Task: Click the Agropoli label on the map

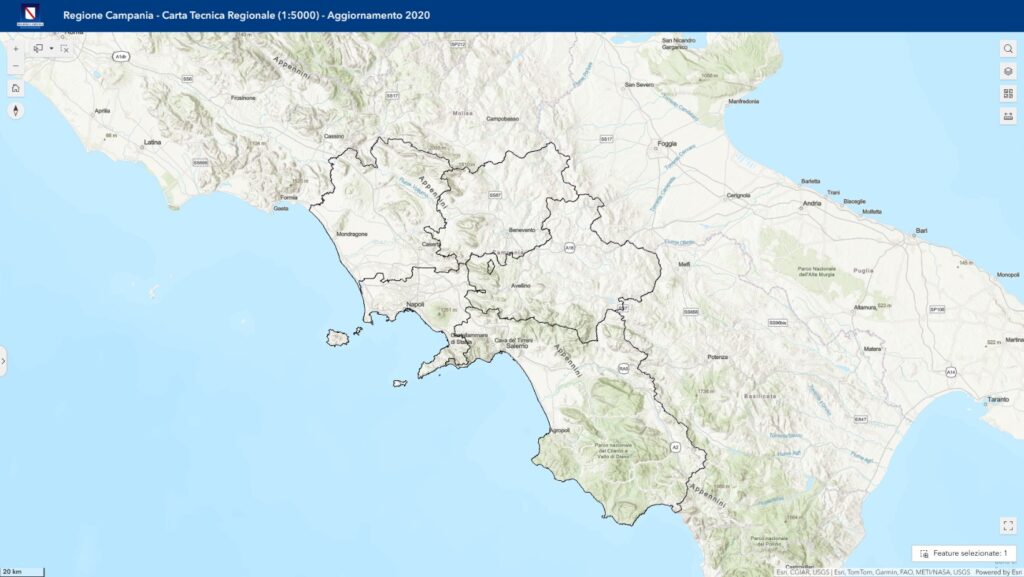Action: click(x=560, y=430)
